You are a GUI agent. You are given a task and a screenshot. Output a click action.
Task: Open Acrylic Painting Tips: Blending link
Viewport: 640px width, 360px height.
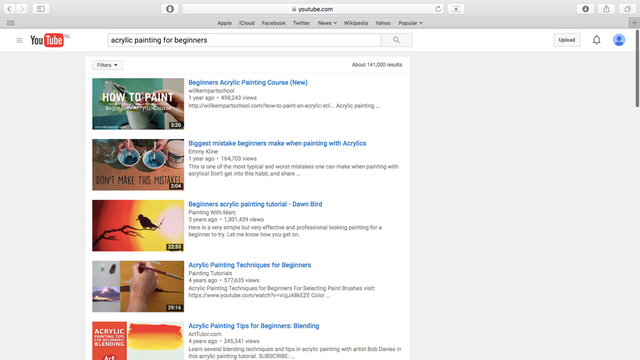(x=253, y=326)
